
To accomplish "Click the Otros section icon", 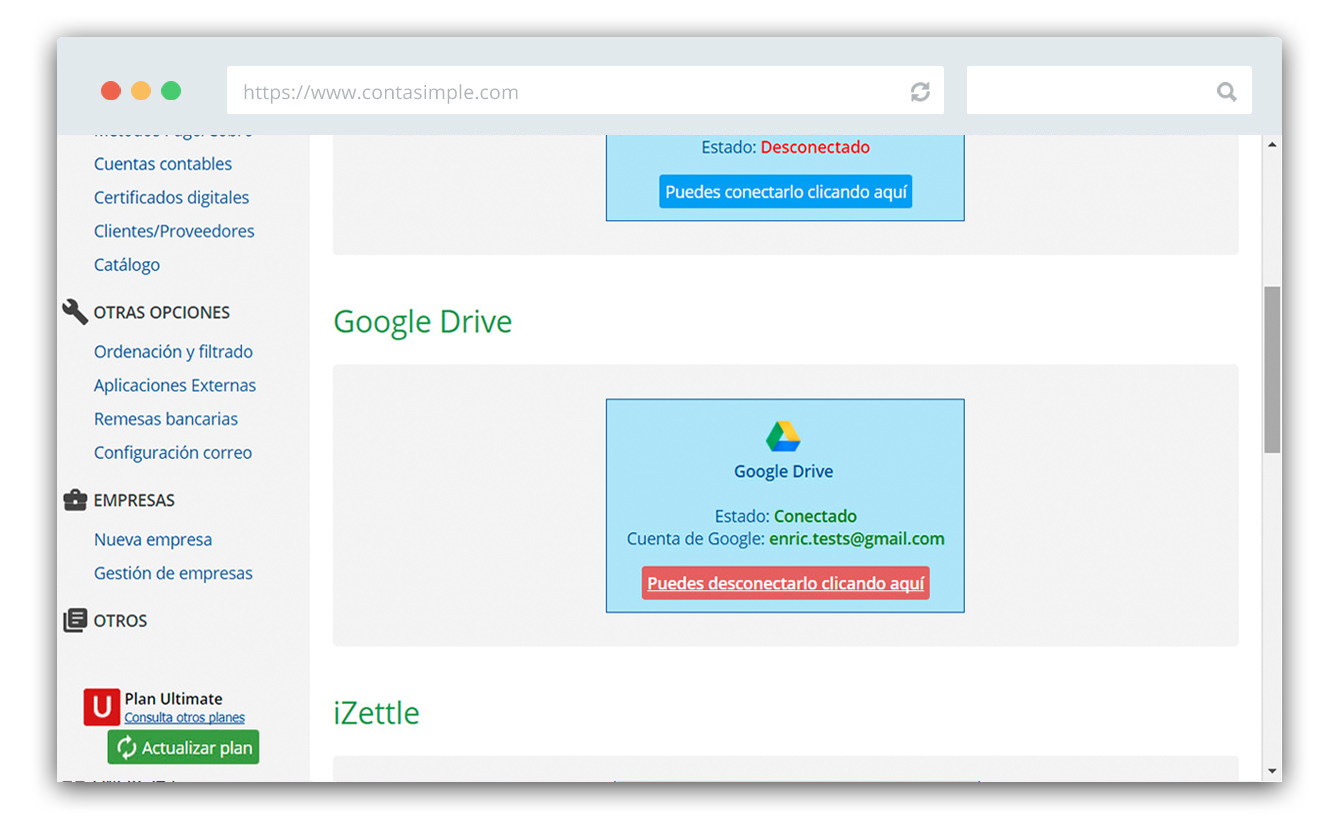I will tap(75, 620).
